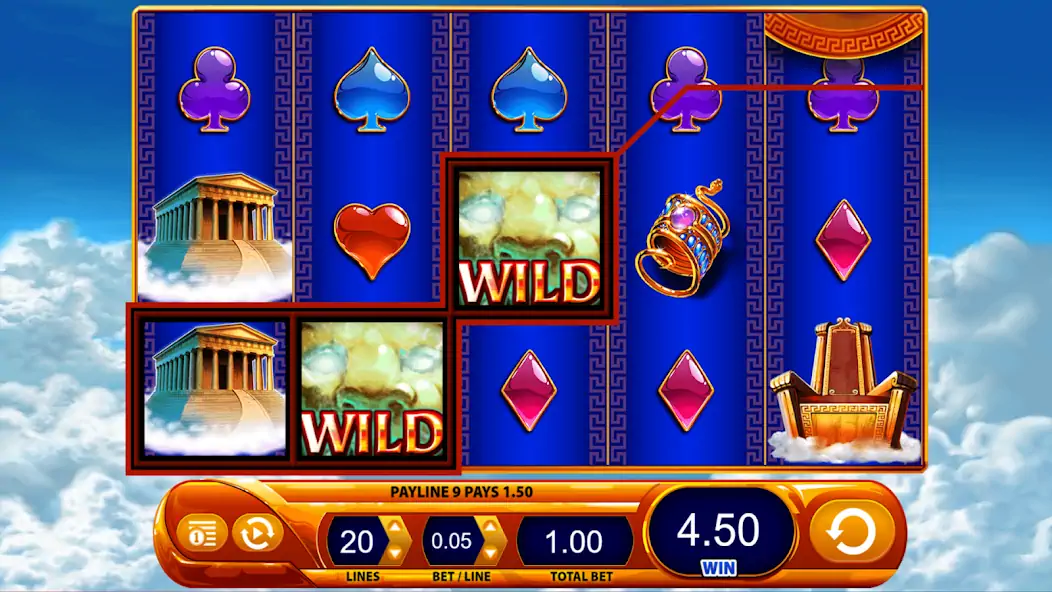Viewport: 1052px width, 592px height.
Task: Click the Bet/Line value 0.05
Action: coord(452,541)
